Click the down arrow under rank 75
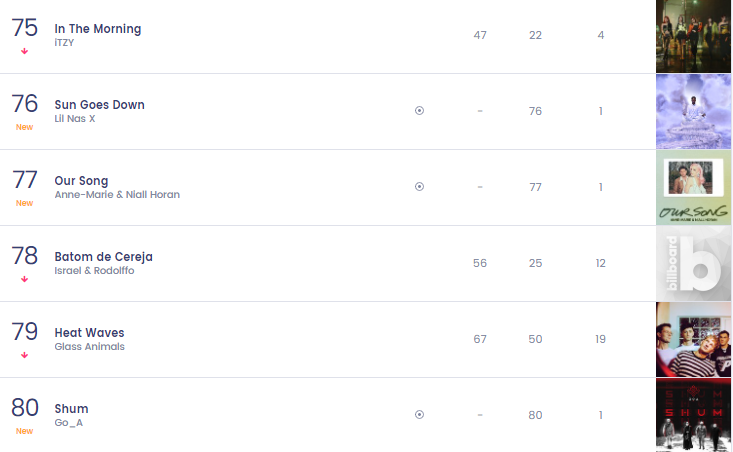 click(x=25, y=51)
